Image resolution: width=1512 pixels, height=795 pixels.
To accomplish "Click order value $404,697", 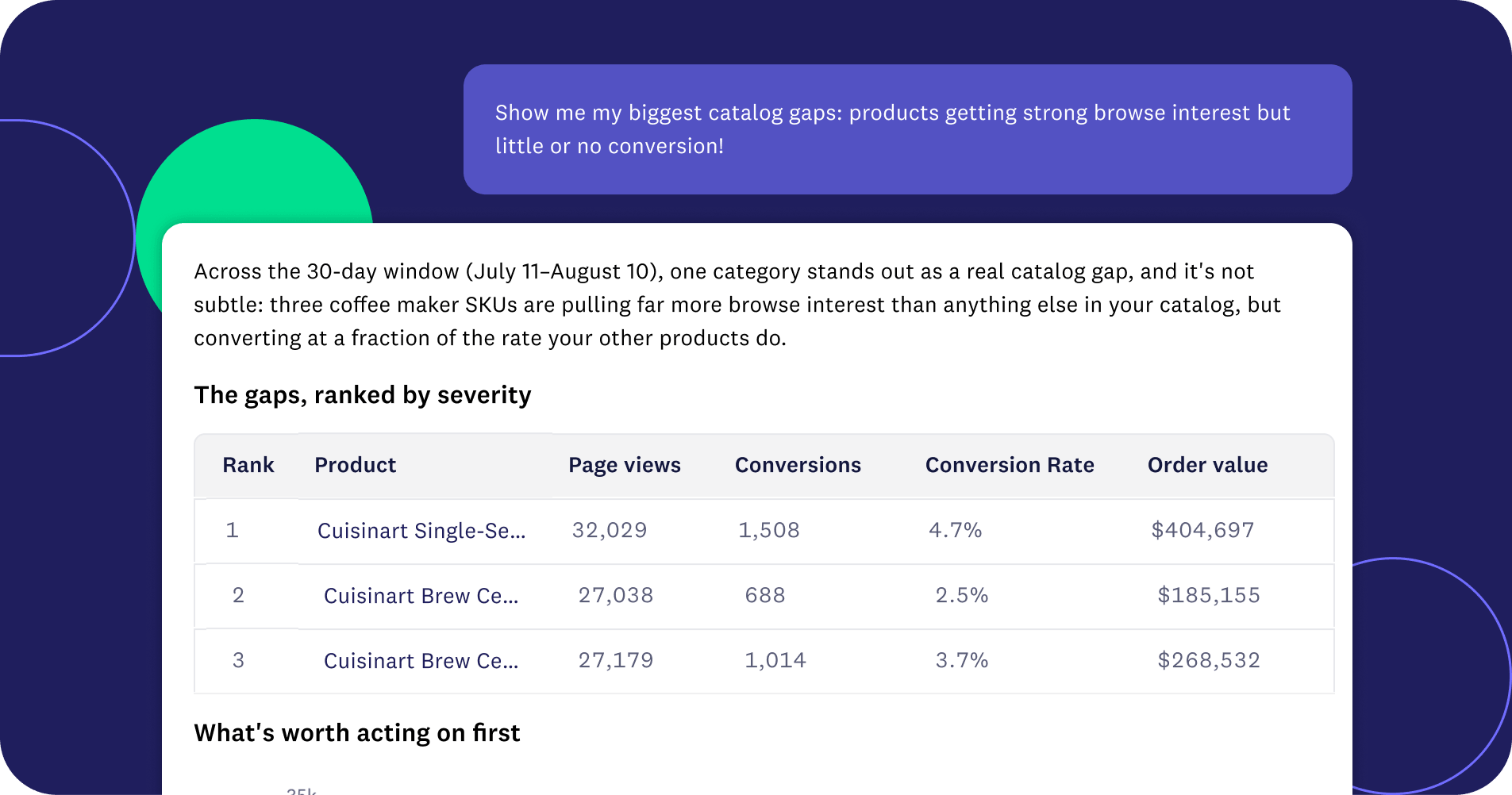I will pos(1202,530).
